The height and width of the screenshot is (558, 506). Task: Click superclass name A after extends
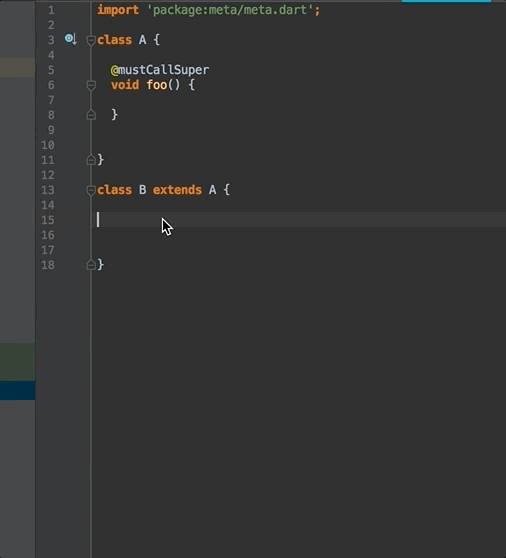[x=212, y=190]
